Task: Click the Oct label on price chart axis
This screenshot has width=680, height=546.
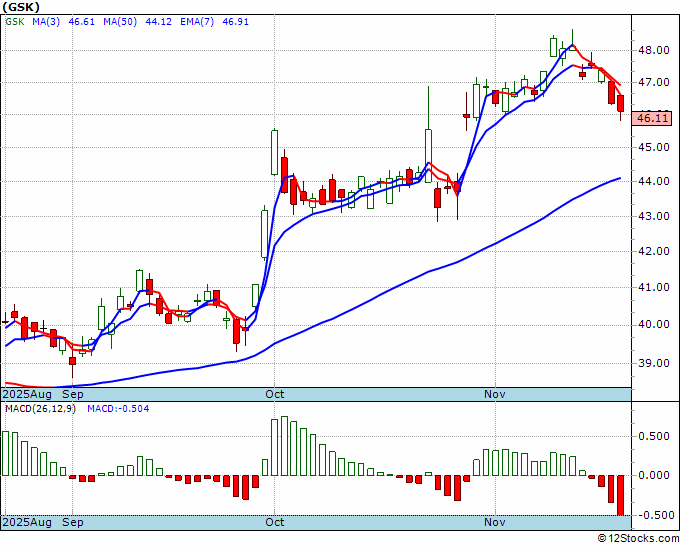Action: point(275,394)
